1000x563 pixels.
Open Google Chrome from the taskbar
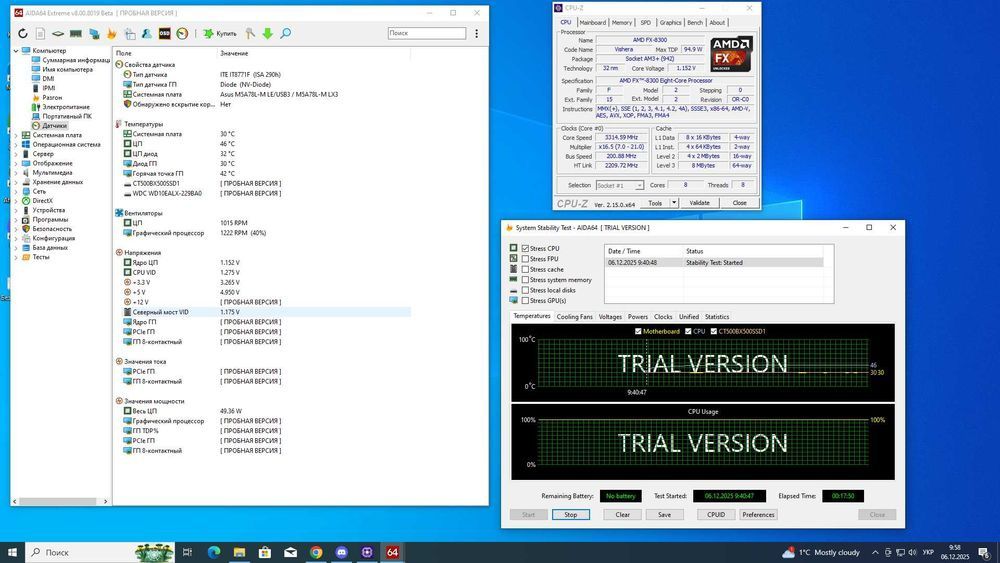point(316,552)
